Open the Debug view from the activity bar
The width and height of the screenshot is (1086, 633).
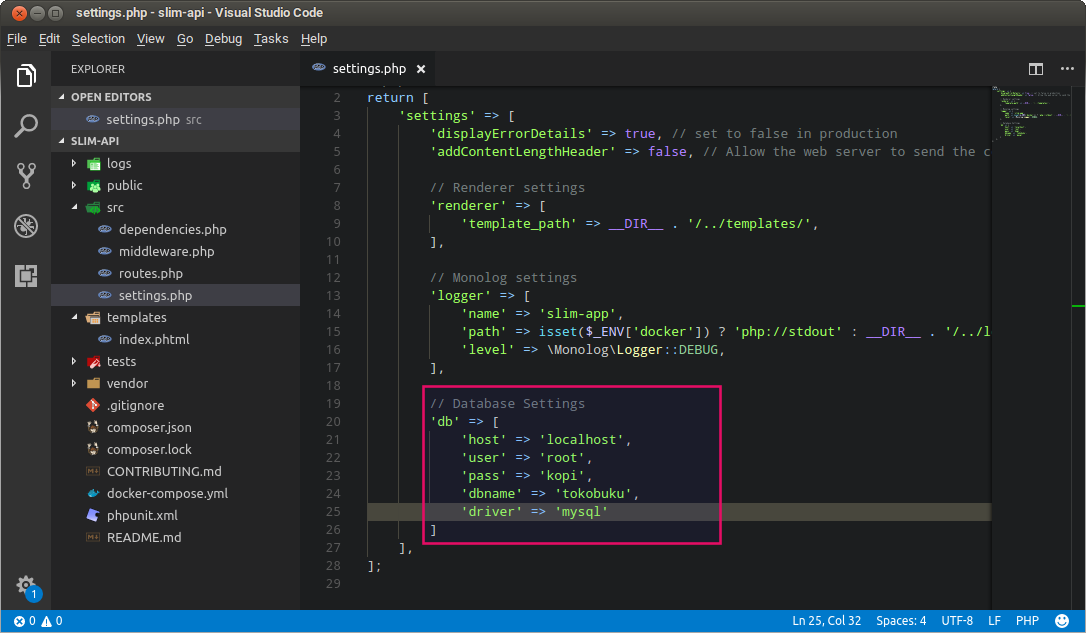26,226
